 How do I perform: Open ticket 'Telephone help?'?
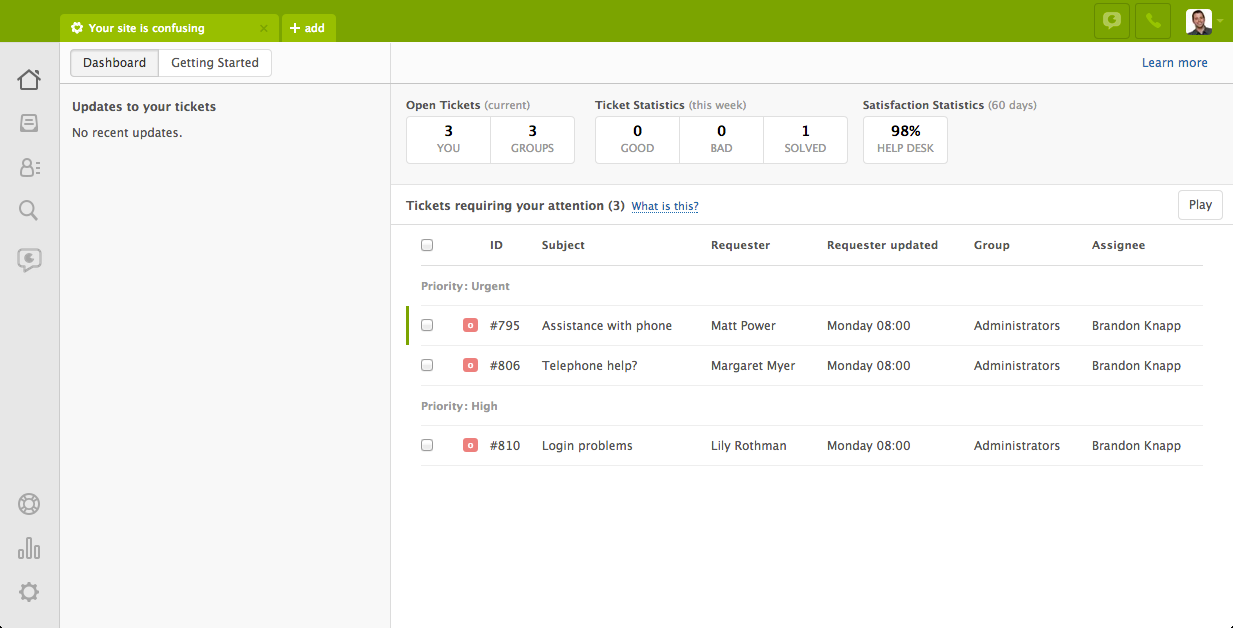(x=589, y=365)
